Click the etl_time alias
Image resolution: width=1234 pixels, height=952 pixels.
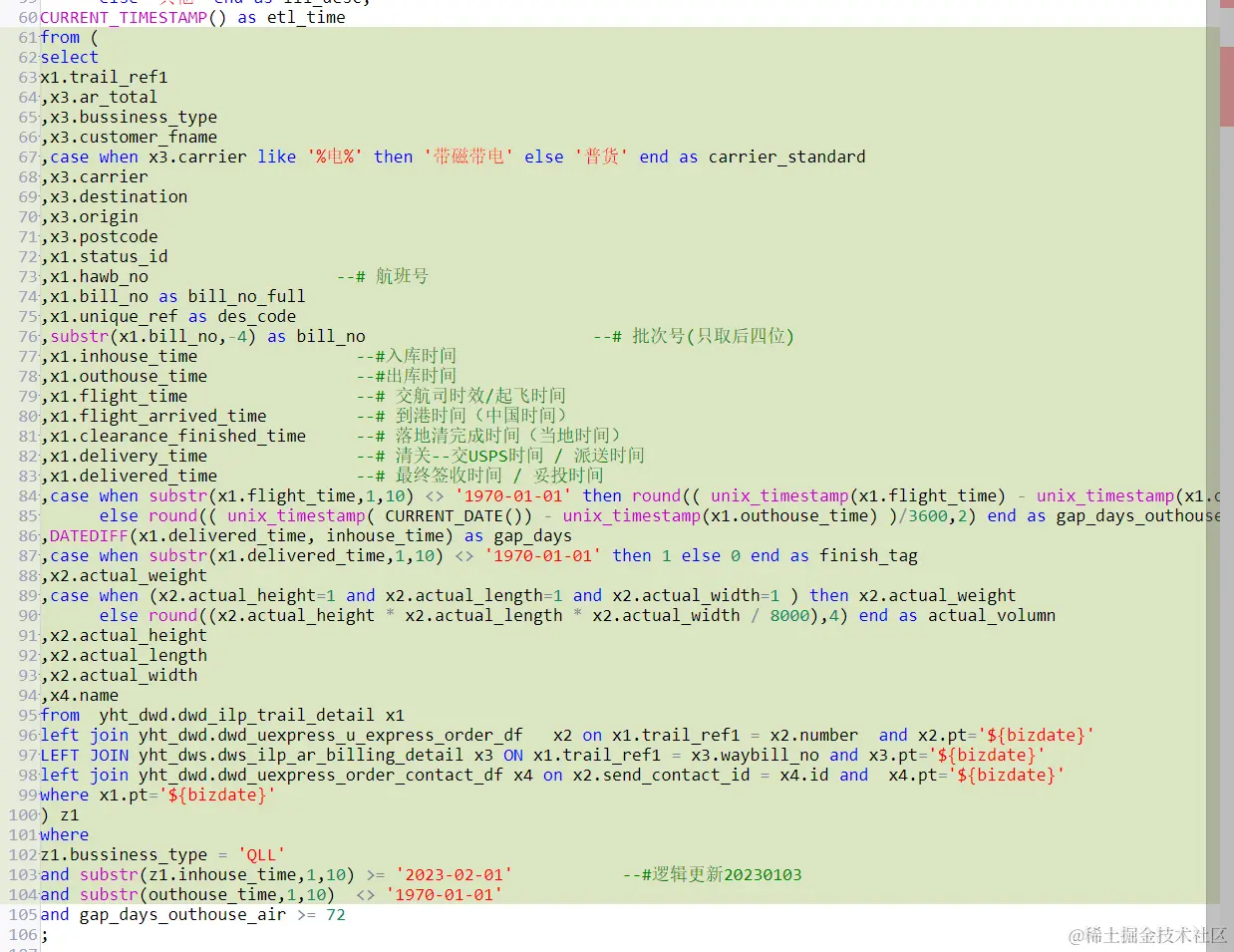click(306, 17)
